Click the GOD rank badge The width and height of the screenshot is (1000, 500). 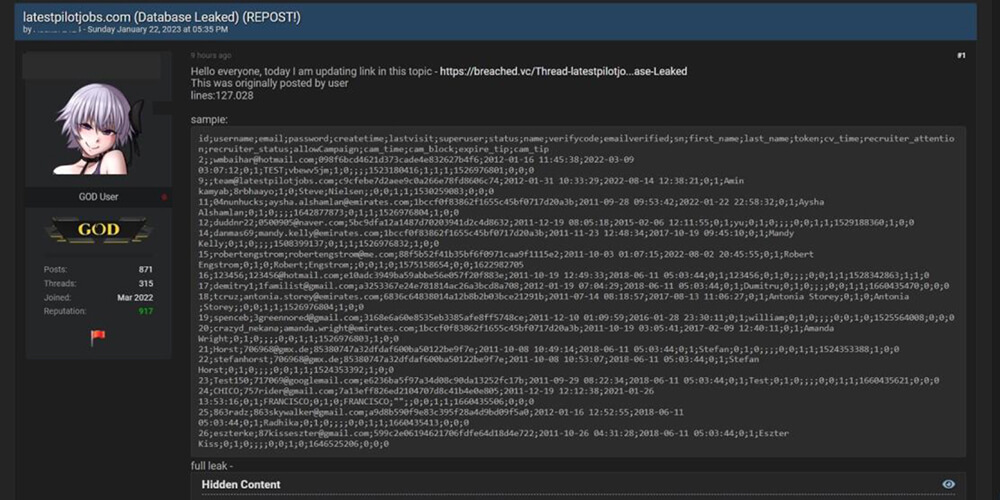(x=98, y=230)
